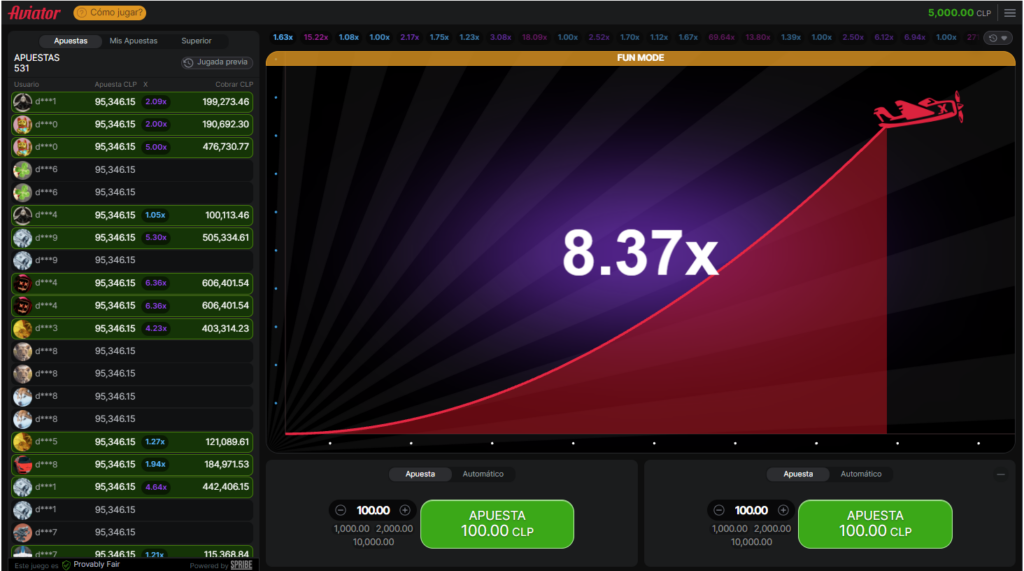Choose the 10,000.00 quick amount in left panel
The image size is (1024, 571).
[373, 542]
